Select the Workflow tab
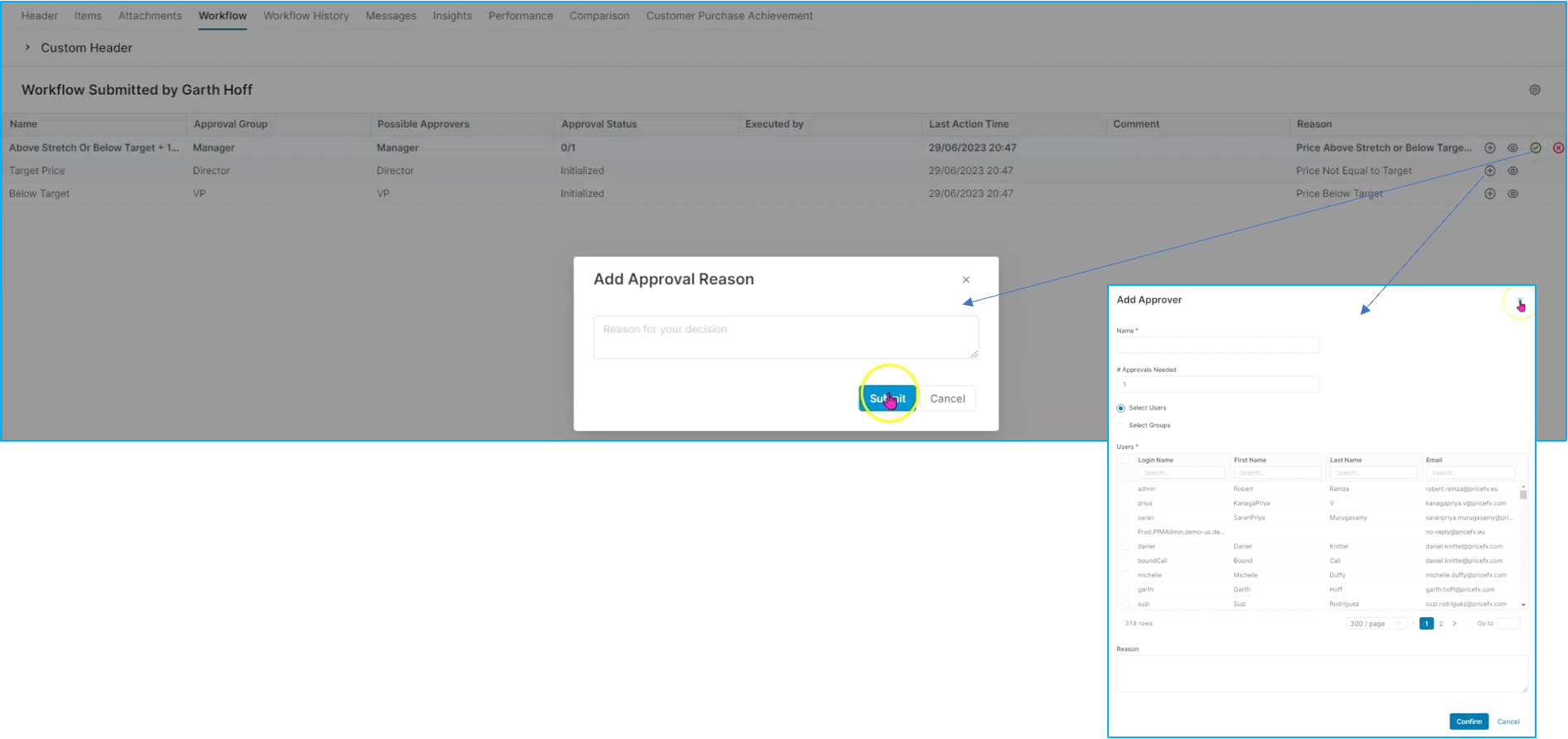Viewport: 1568px width, 739px height. pyautogui.click(x=222, y=16)
